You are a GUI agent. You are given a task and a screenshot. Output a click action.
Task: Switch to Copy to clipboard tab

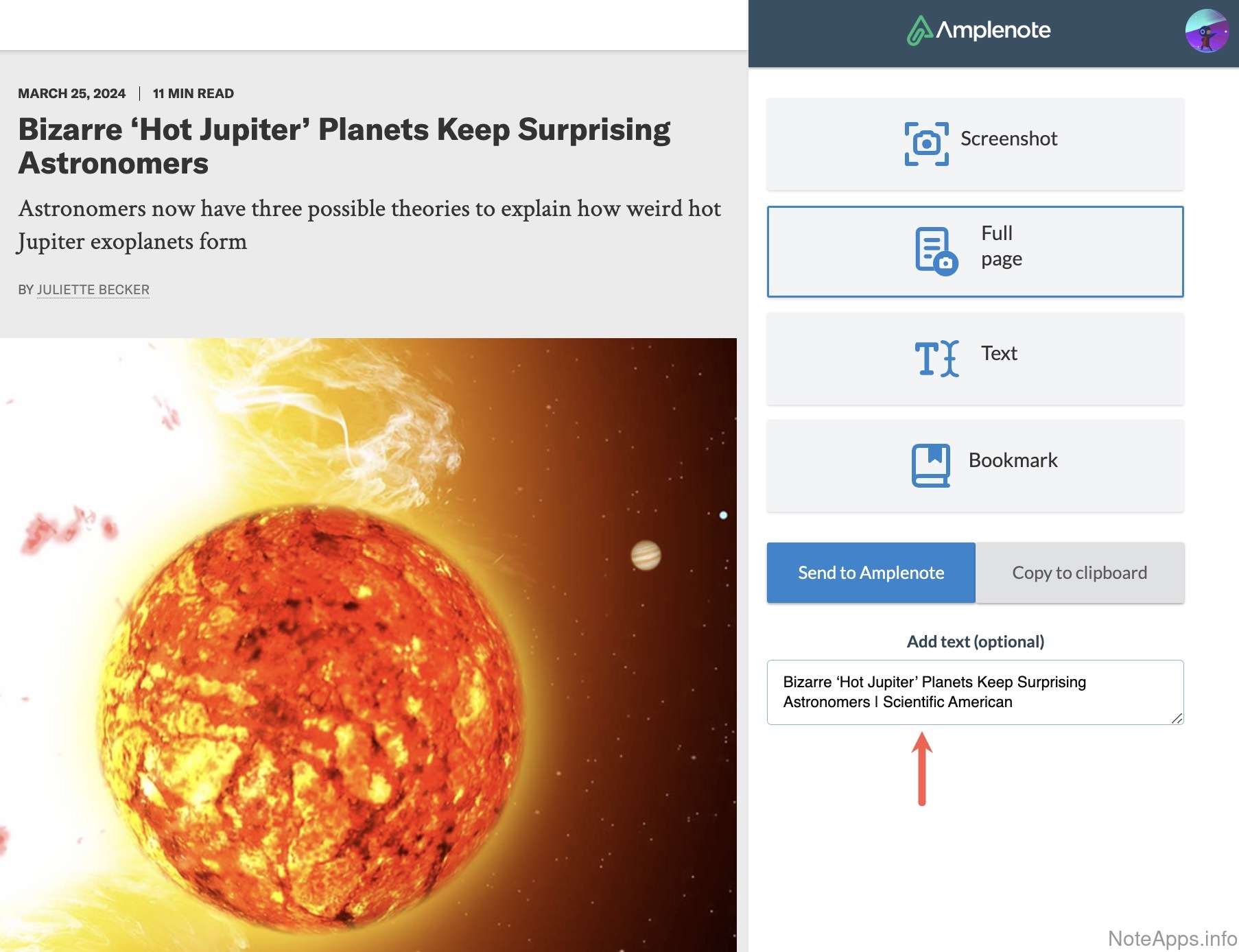coord(1080,573)
